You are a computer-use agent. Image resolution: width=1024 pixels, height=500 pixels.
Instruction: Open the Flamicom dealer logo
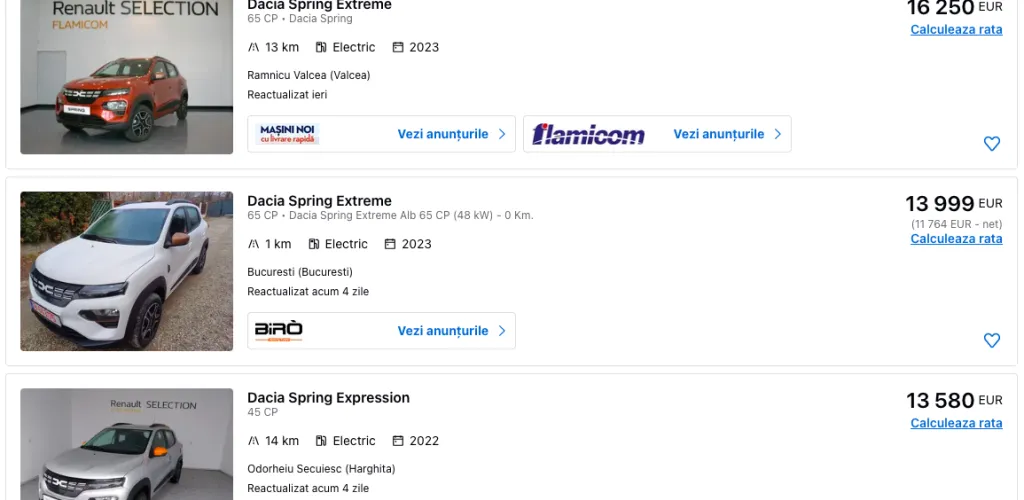588,134
